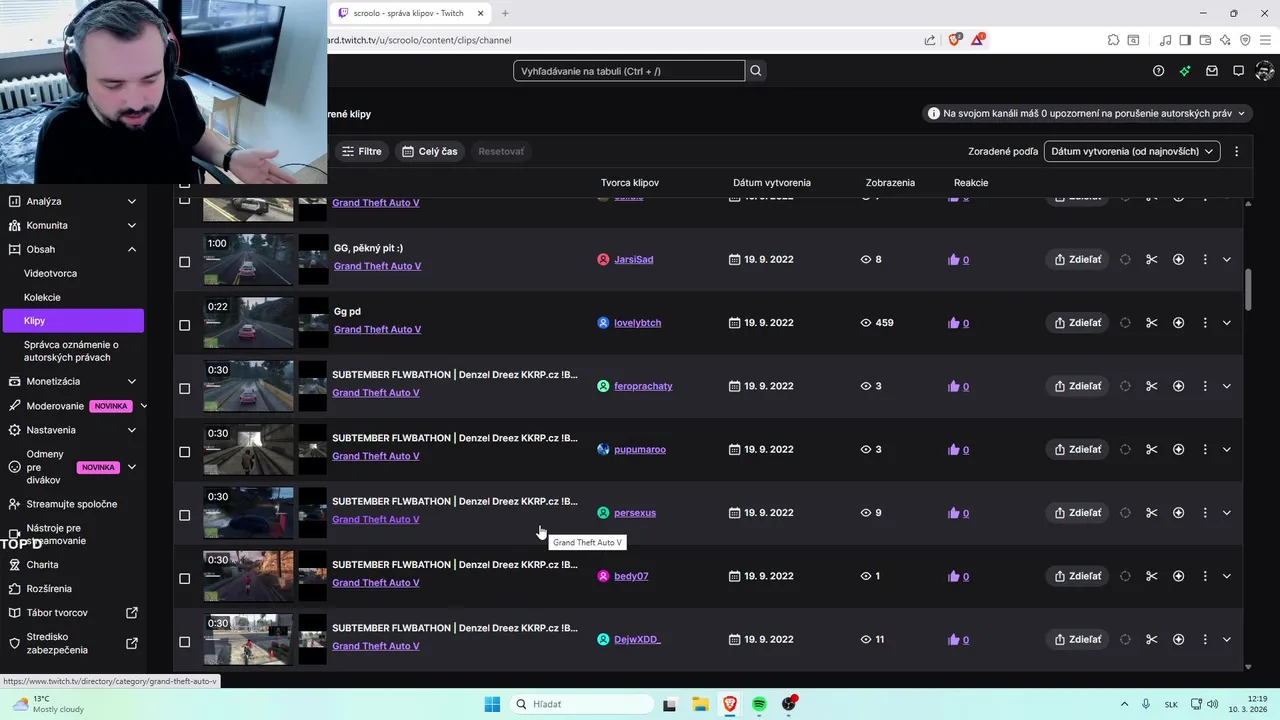This screenshot has width=1280, height=720.
Task: Click circled star icon for feroprachaty clip
Action: [1178, 386]
